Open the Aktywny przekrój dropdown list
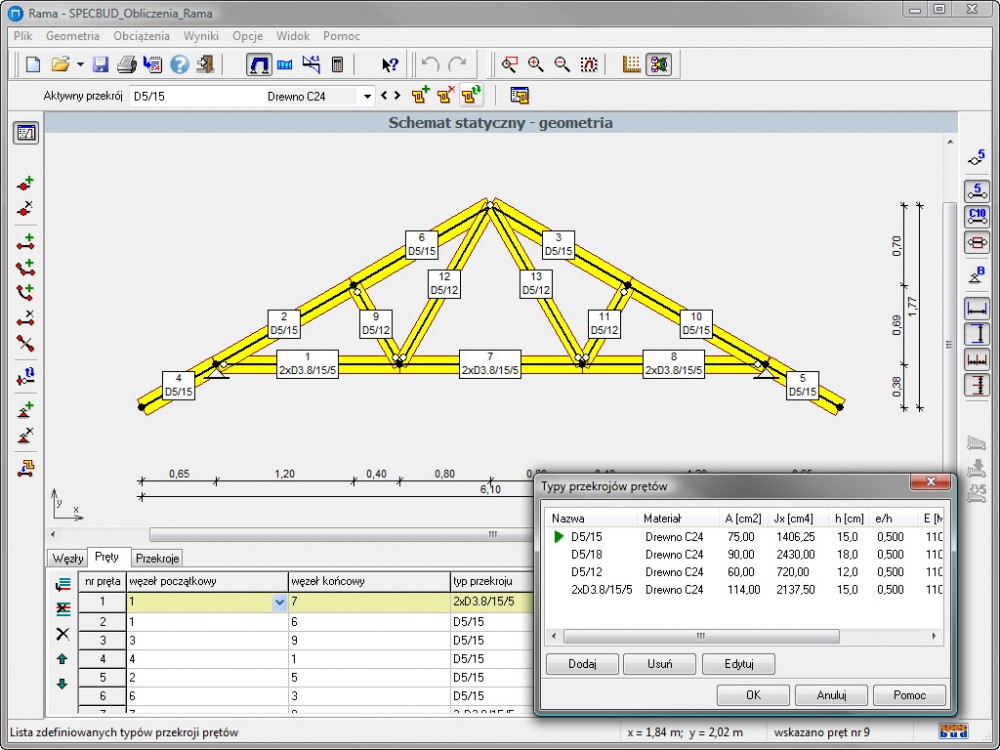This screenshot has height=750, width=1000. (368, 96)
